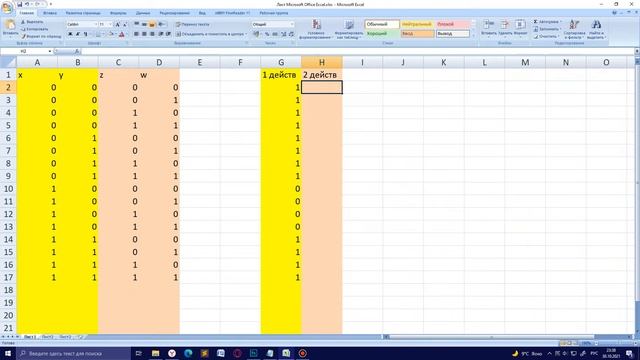The image size is (640, 360).
Task: Apply the Плохой cell style
Action: click(453, 24)
